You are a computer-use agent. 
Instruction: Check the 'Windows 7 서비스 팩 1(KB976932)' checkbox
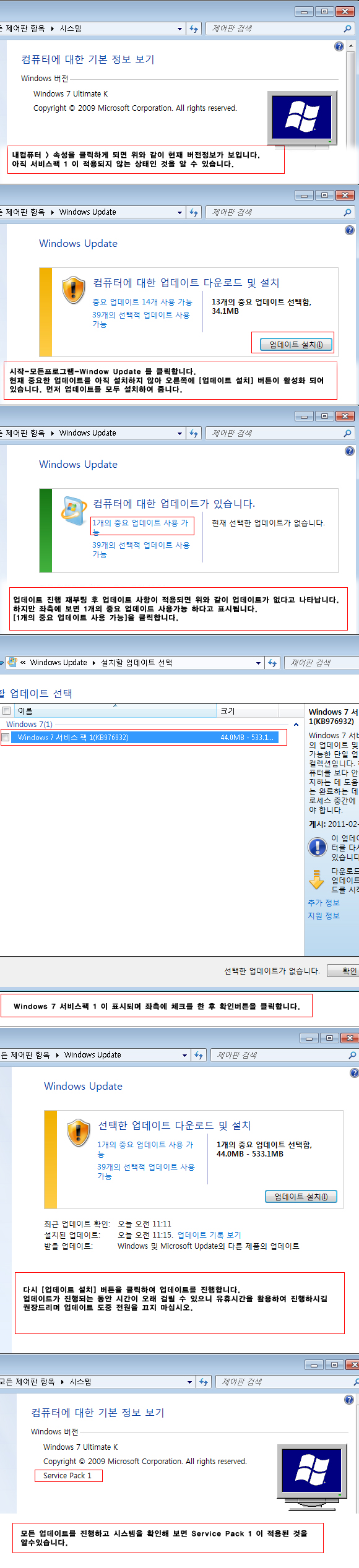click(6, 737)
